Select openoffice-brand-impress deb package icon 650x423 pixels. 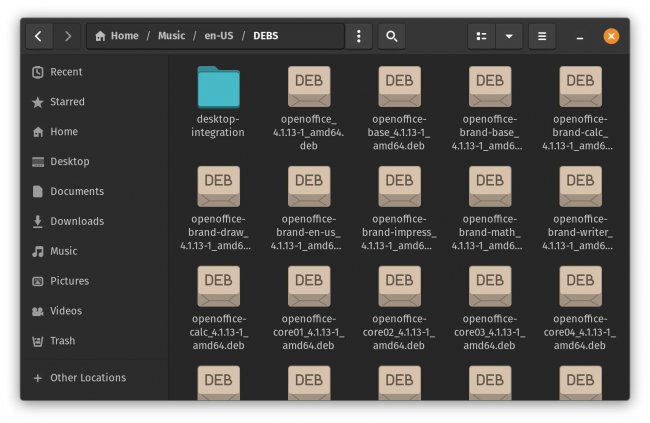pos(399,187)
